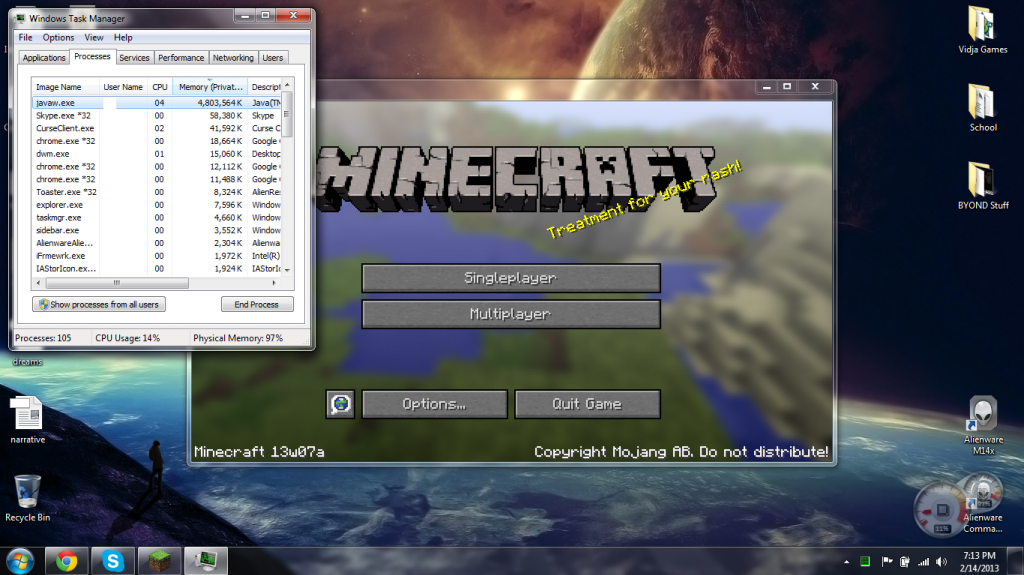Open the File menu in Task Manager

coord(25,37)
